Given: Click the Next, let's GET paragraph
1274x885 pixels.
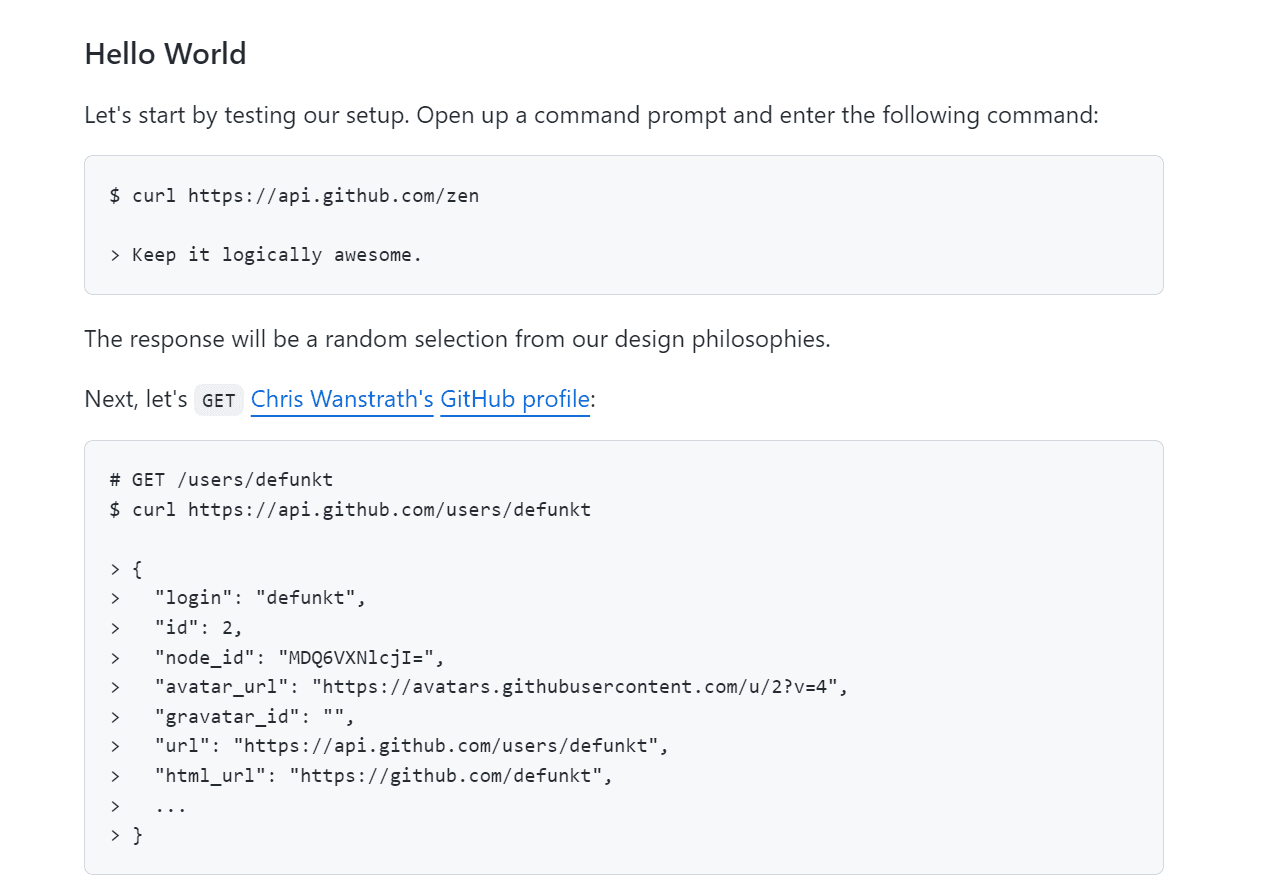Looking at the screenshot, I should [x=135, y=398].
